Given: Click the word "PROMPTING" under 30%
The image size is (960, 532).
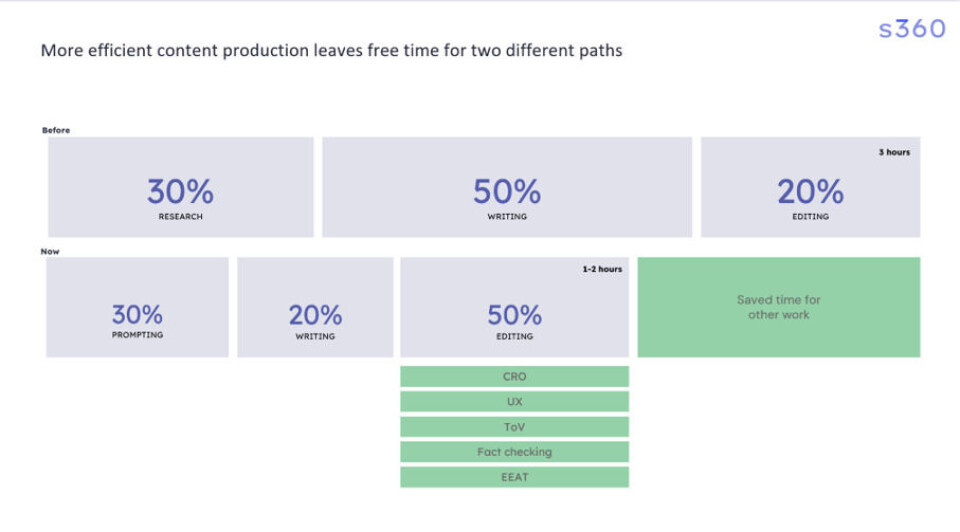Looking at the screenshot, I should pos(137,335).
